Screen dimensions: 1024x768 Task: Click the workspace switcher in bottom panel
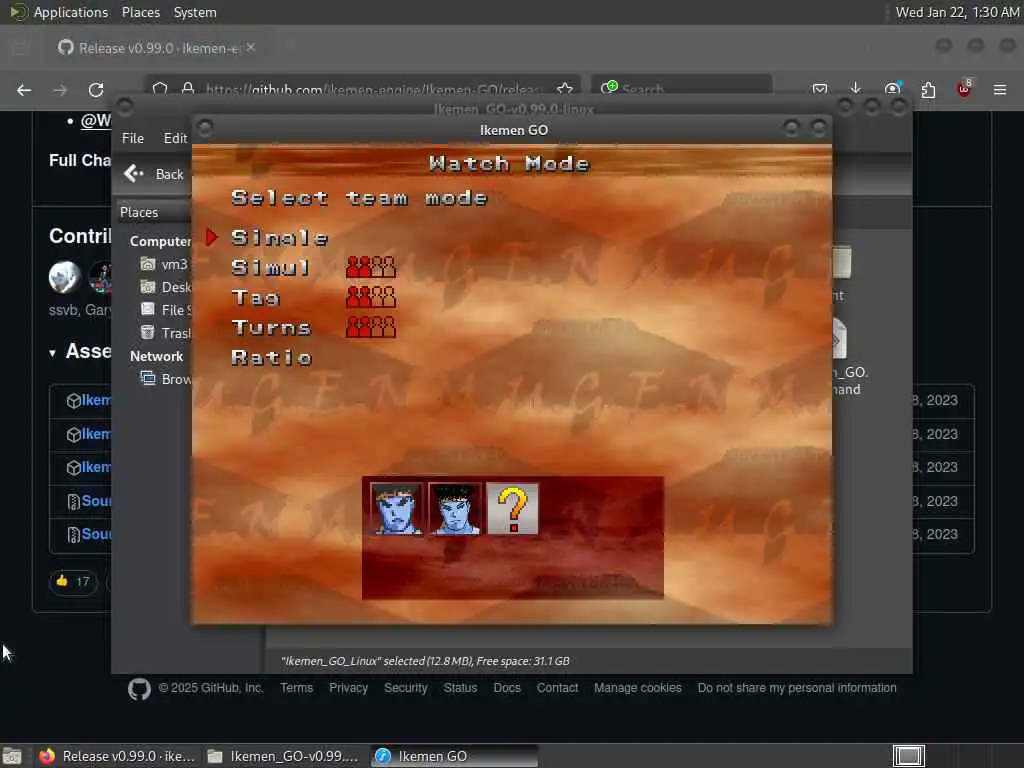908,756
